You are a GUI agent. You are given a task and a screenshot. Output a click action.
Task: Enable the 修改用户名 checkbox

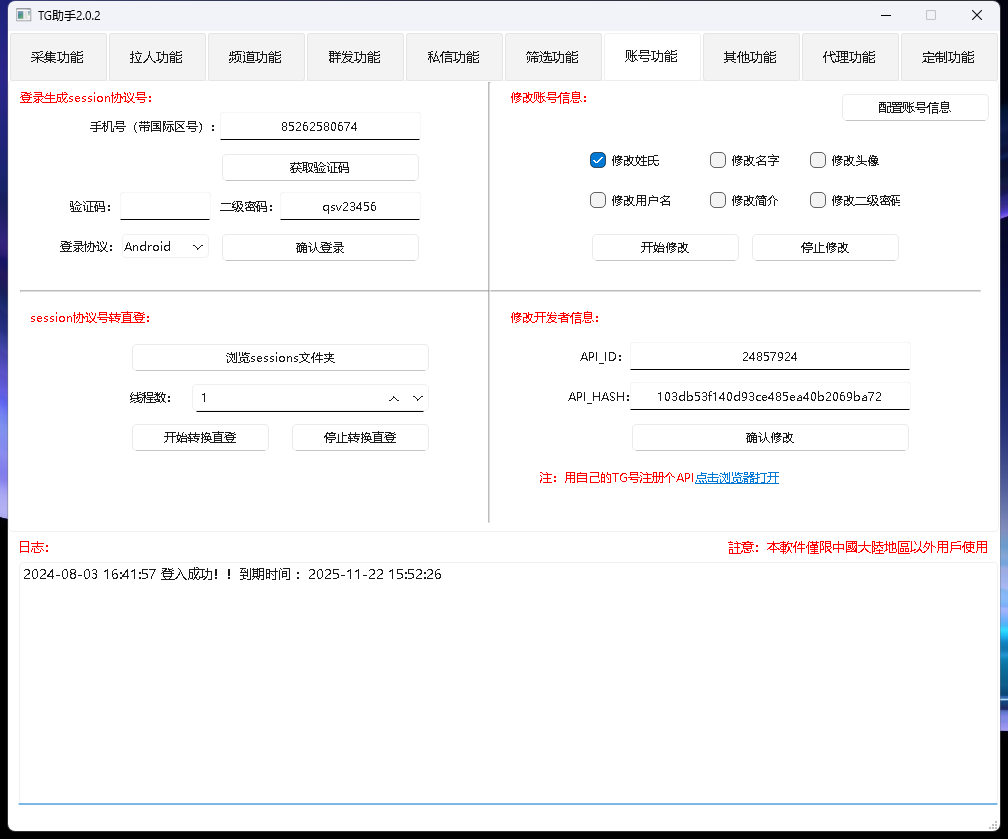597,200
